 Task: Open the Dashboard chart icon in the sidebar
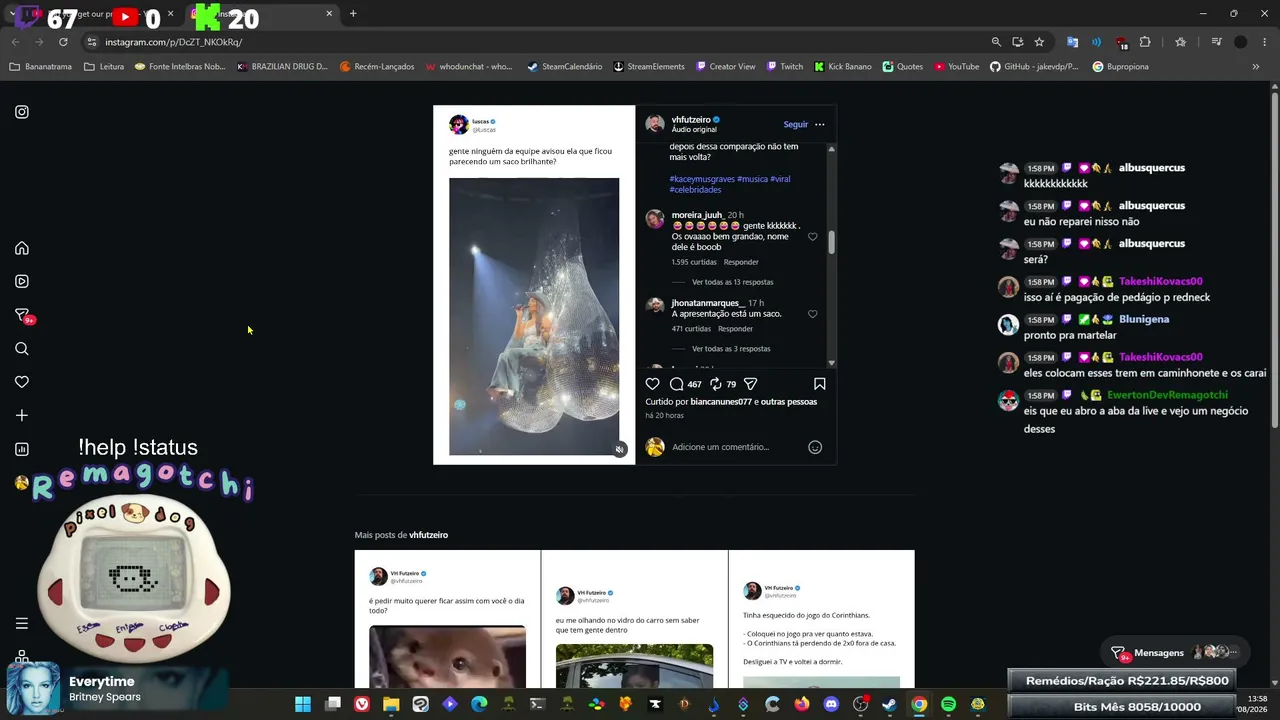click(22, 449)
